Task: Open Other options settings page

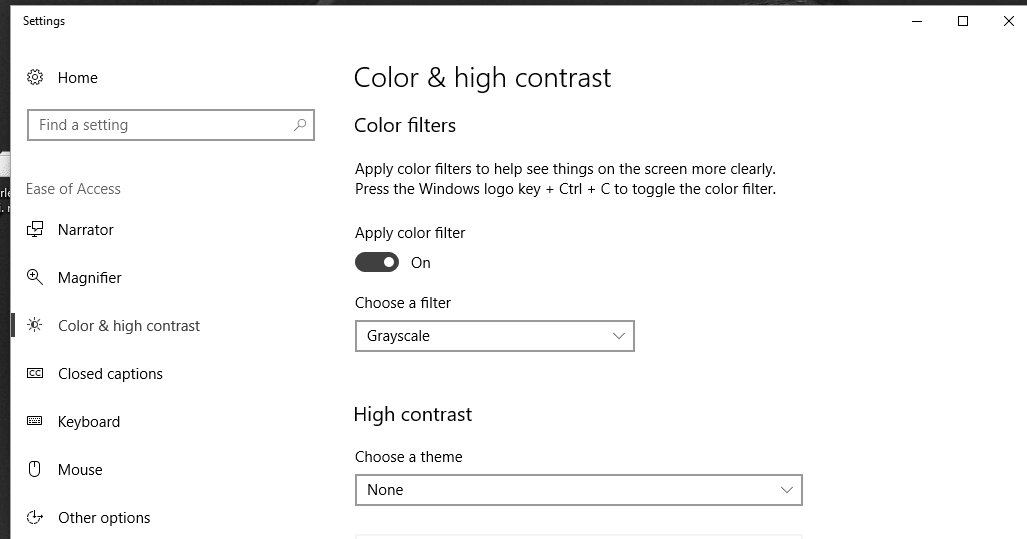Action: [104, 517]
